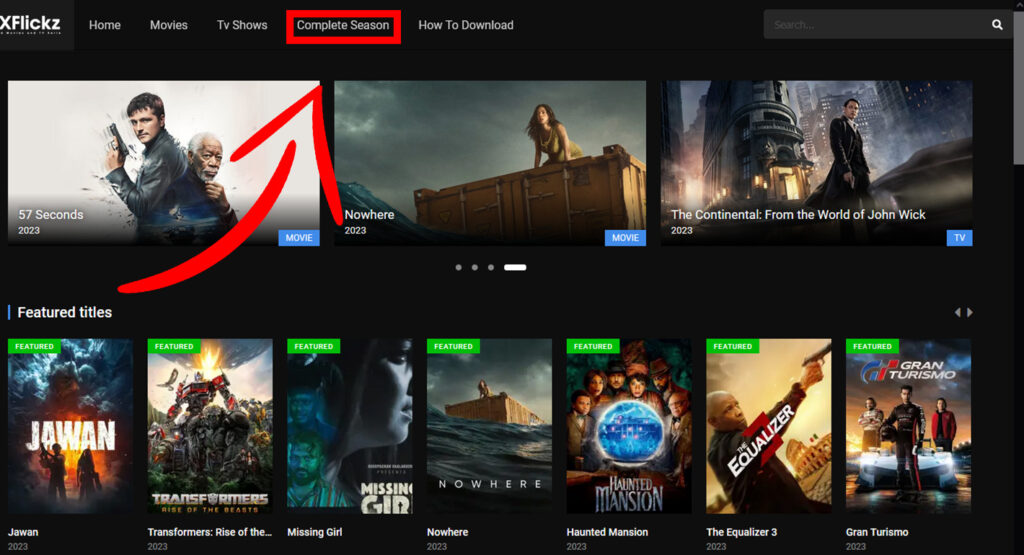Open The Equalizer 3 poster
Image resolution: width=1024 pixels, height=555 pixels.
[x=769, y=426]
